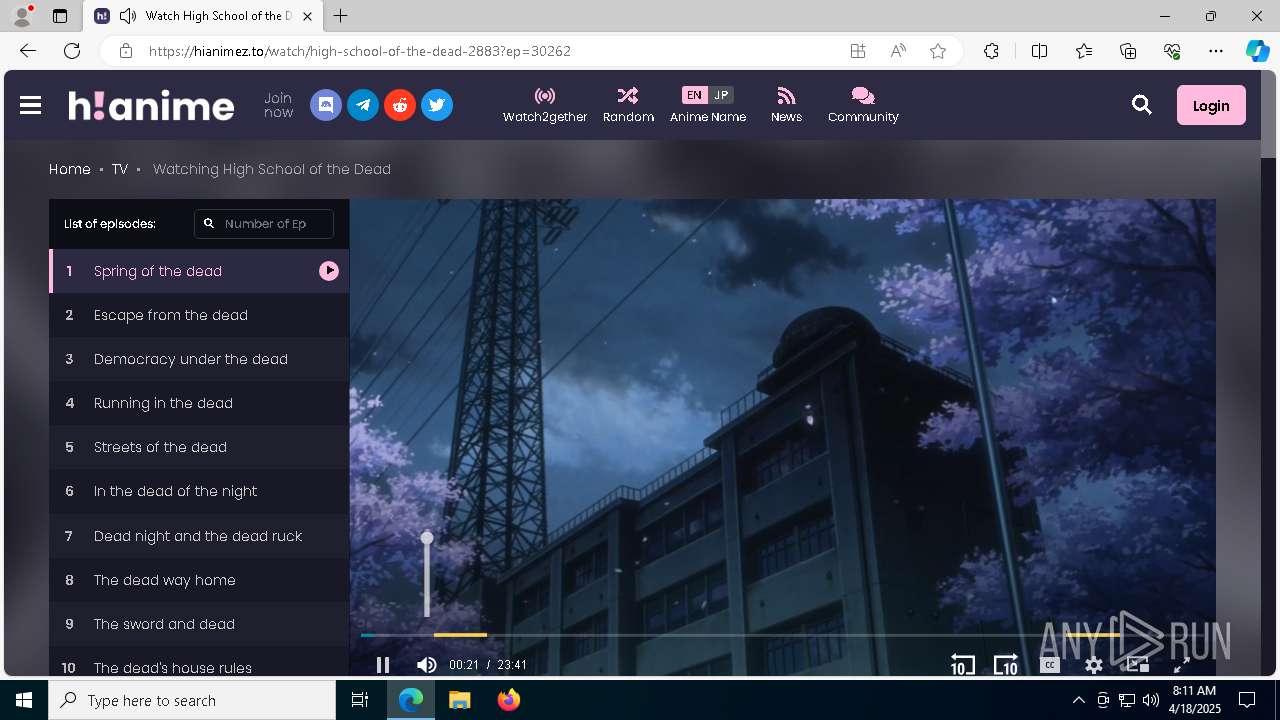
Task: Rewind video 10 seconds
Action: coord(962,665)
